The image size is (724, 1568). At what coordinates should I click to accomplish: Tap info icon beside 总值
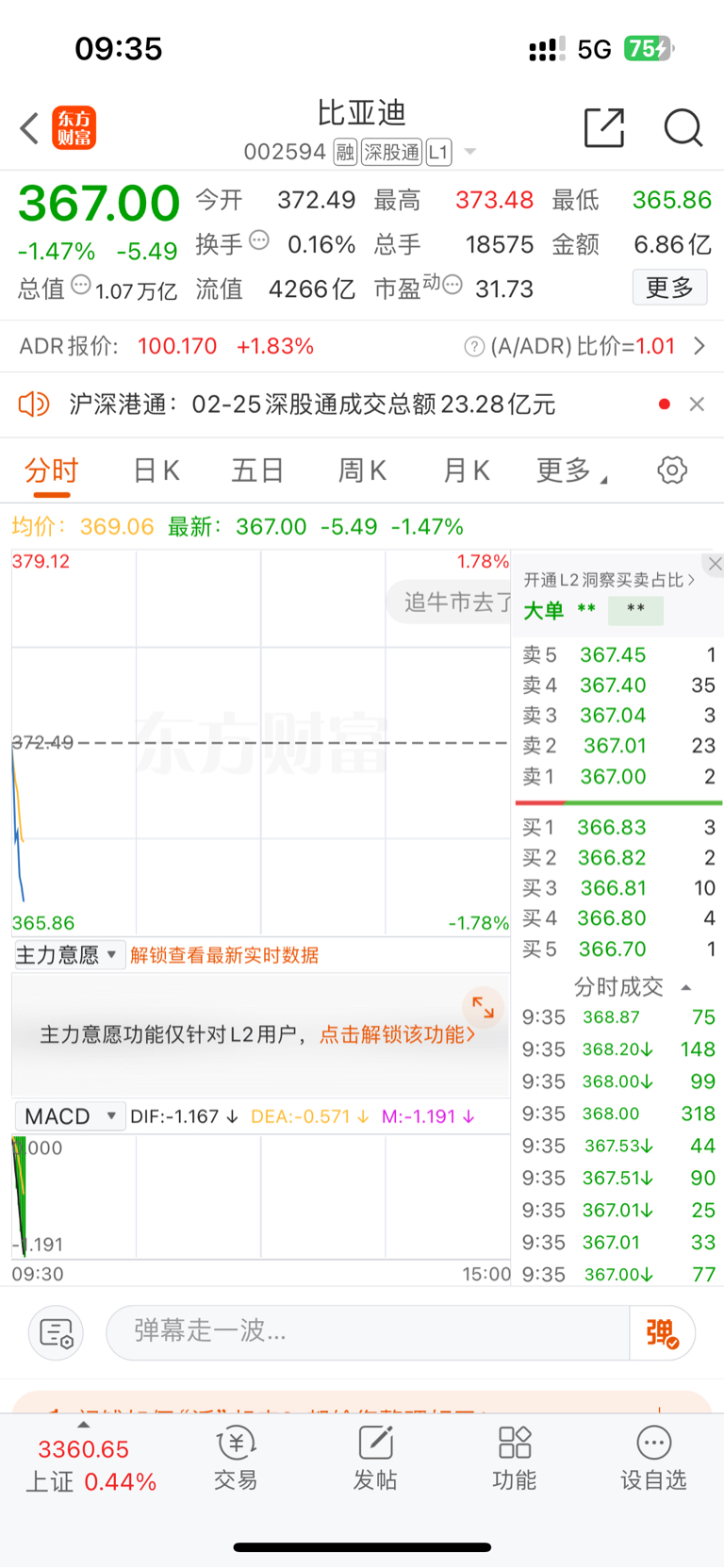click(x=81, y=284)
